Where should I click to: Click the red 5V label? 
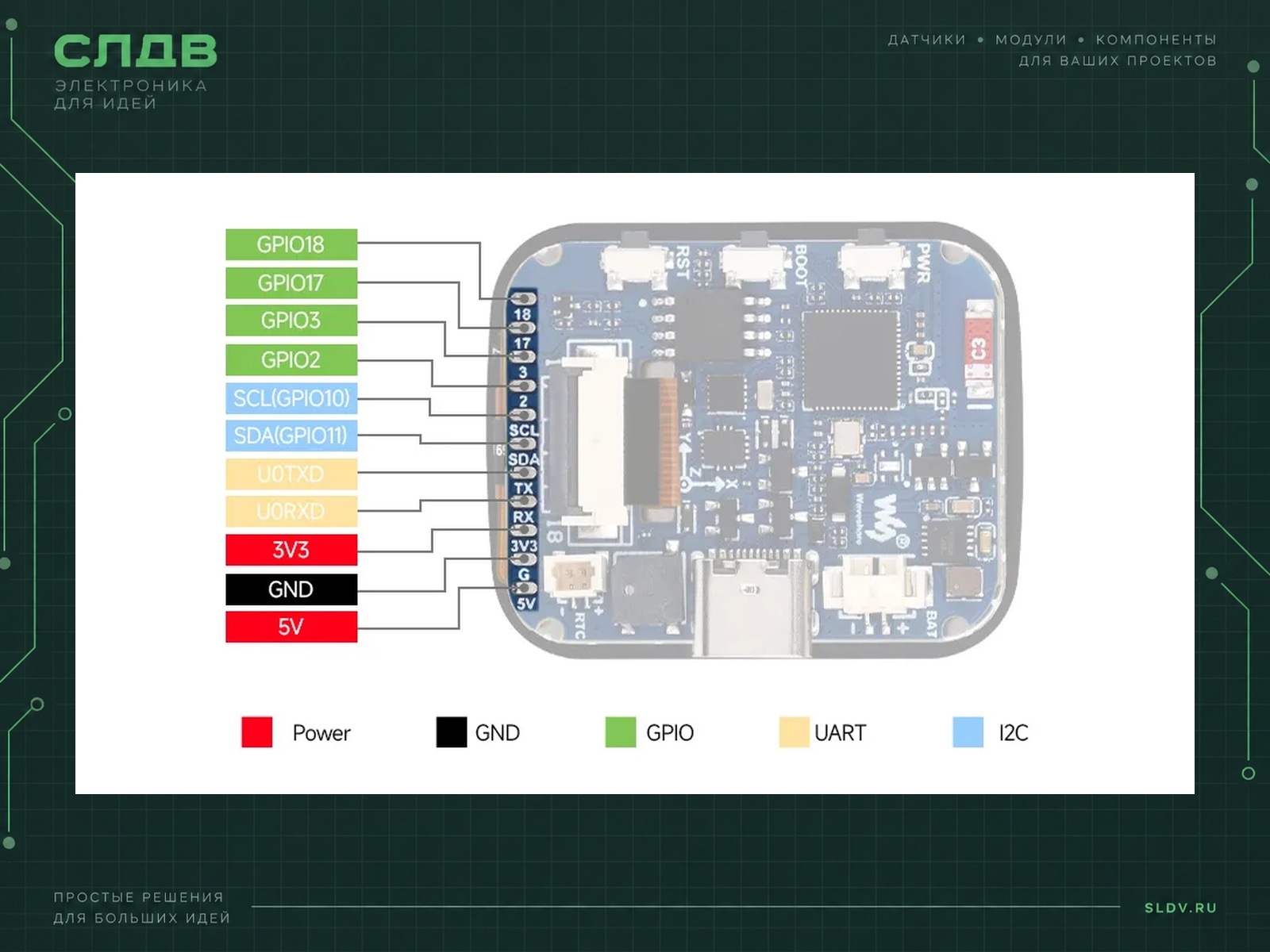click(291, 627)
